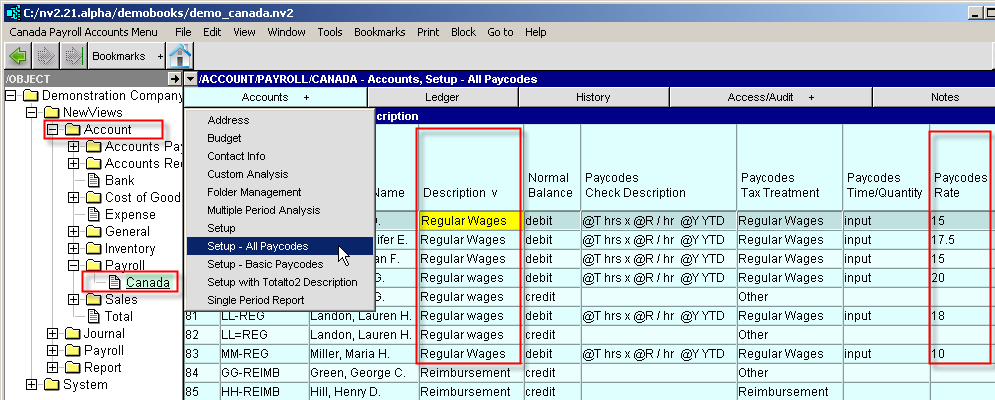Viewport: 995px width, 400px height.
Task: Click the Bank document icon in tree
Action: pos(93,181)
